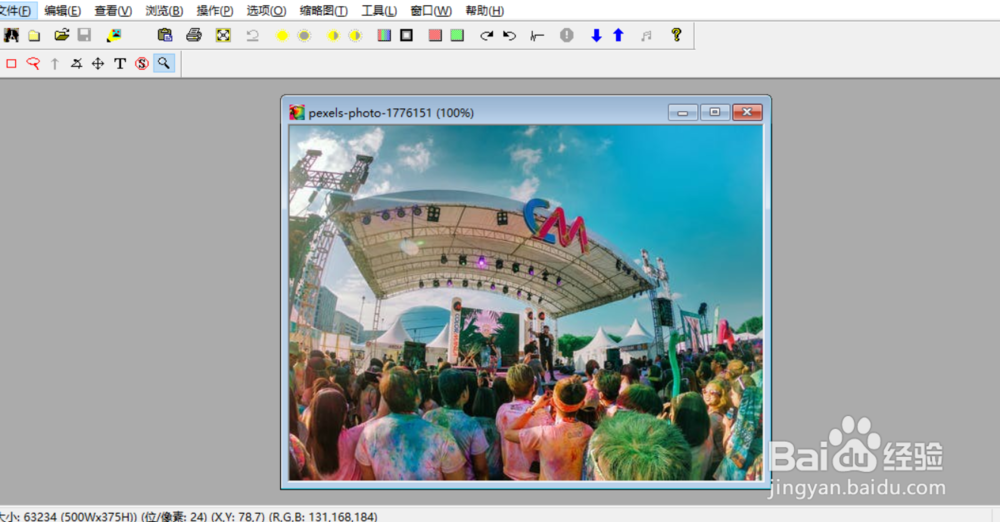Click the image window's system menu icon
1000x522 pixels.
point(297,113)
